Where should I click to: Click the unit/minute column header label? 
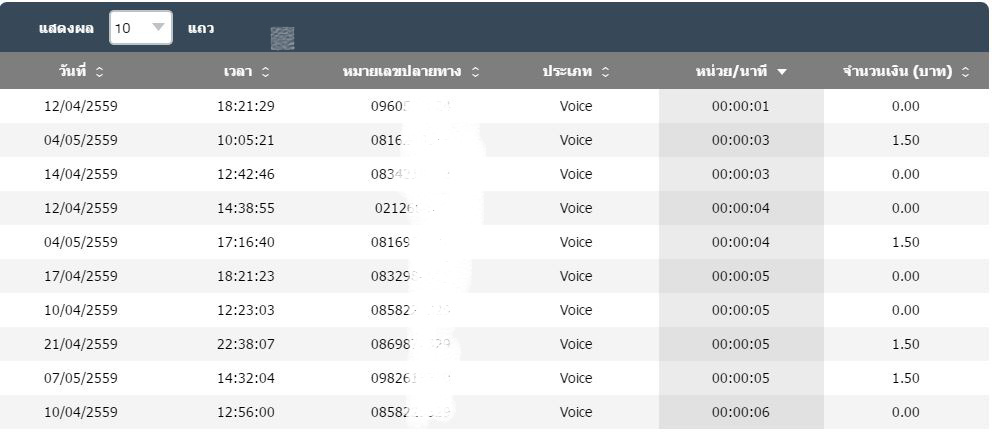pos(731,72)
